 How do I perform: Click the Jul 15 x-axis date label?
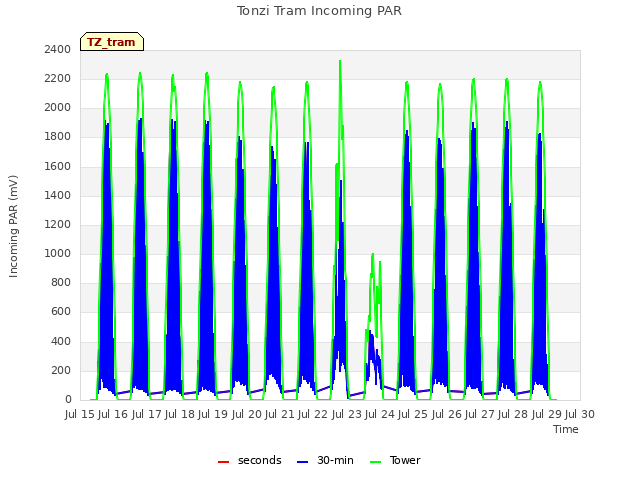(x=80, y=414)
